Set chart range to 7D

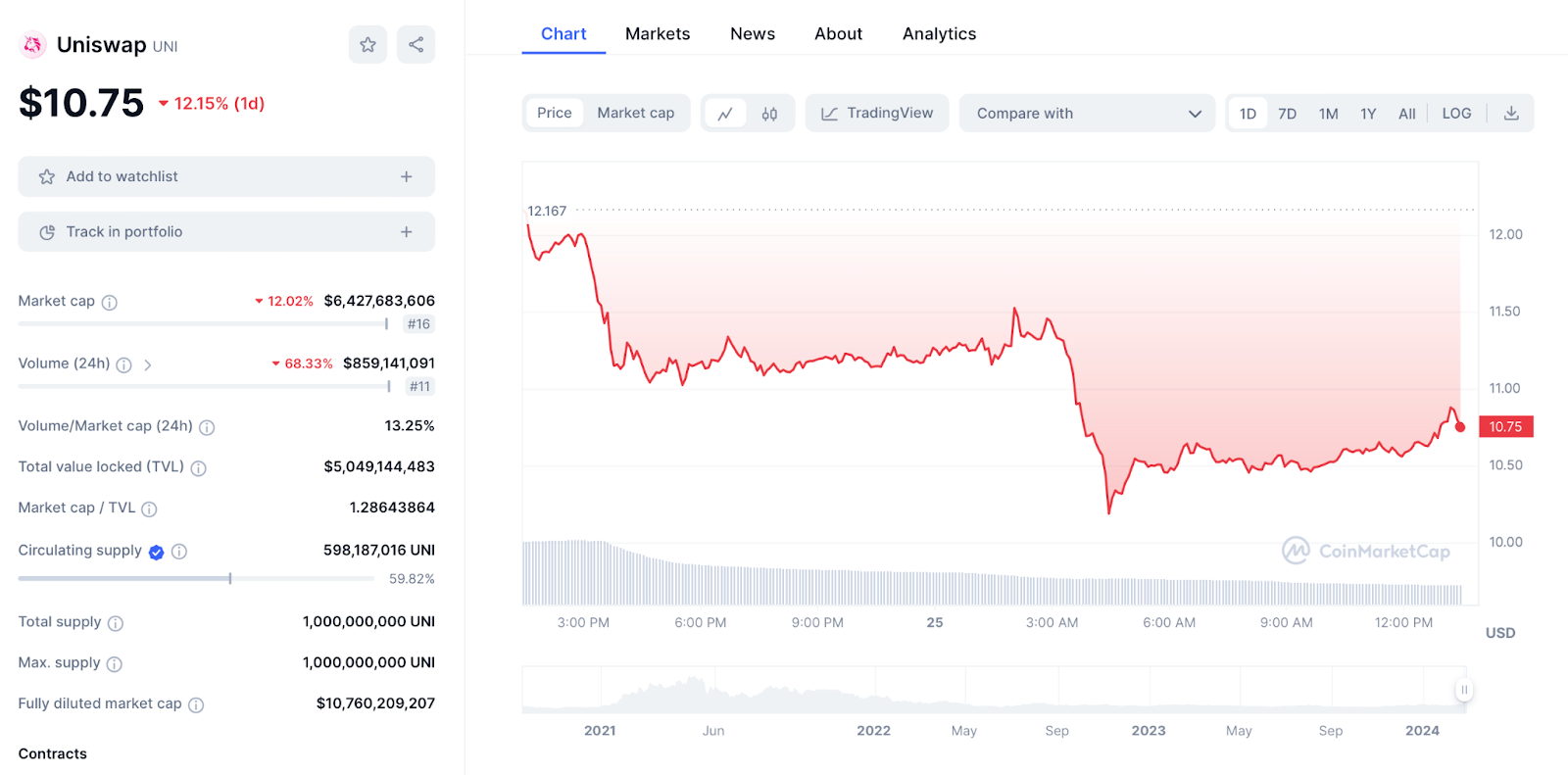1288,114
